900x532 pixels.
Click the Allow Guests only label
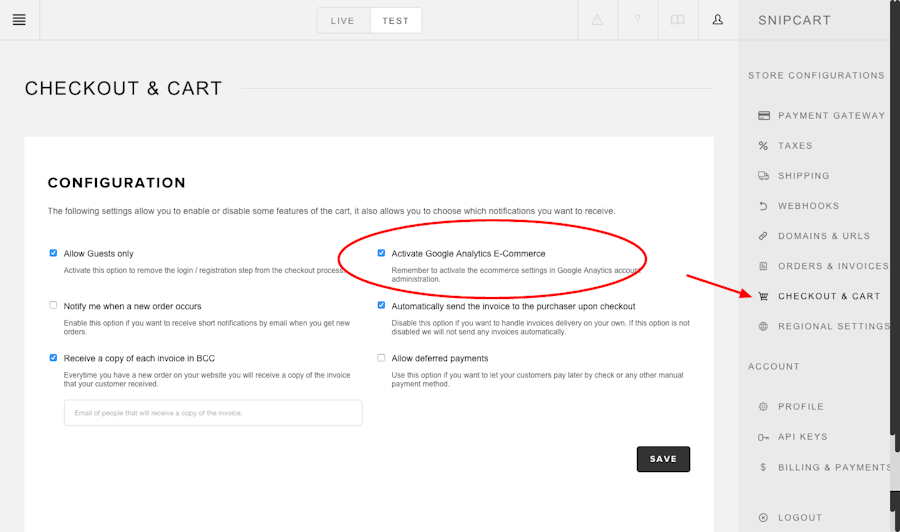[x=98, y=254]
